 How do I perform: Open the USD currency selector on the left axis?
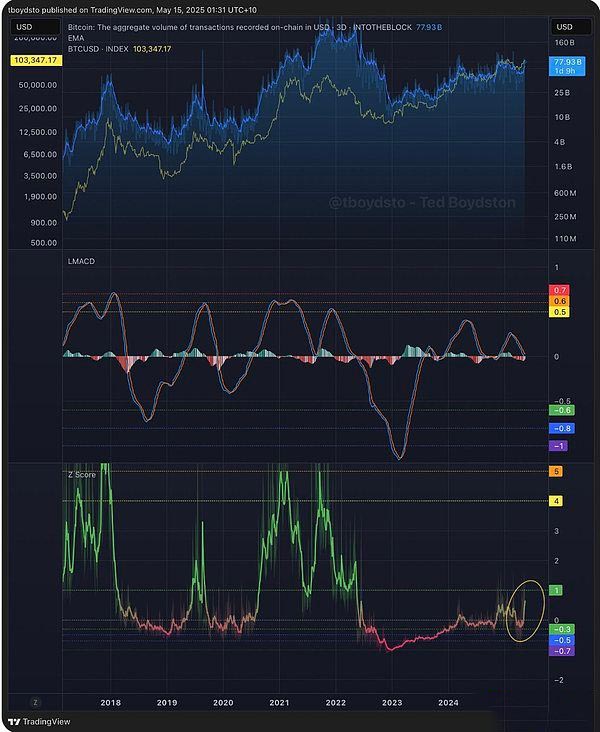26,26
